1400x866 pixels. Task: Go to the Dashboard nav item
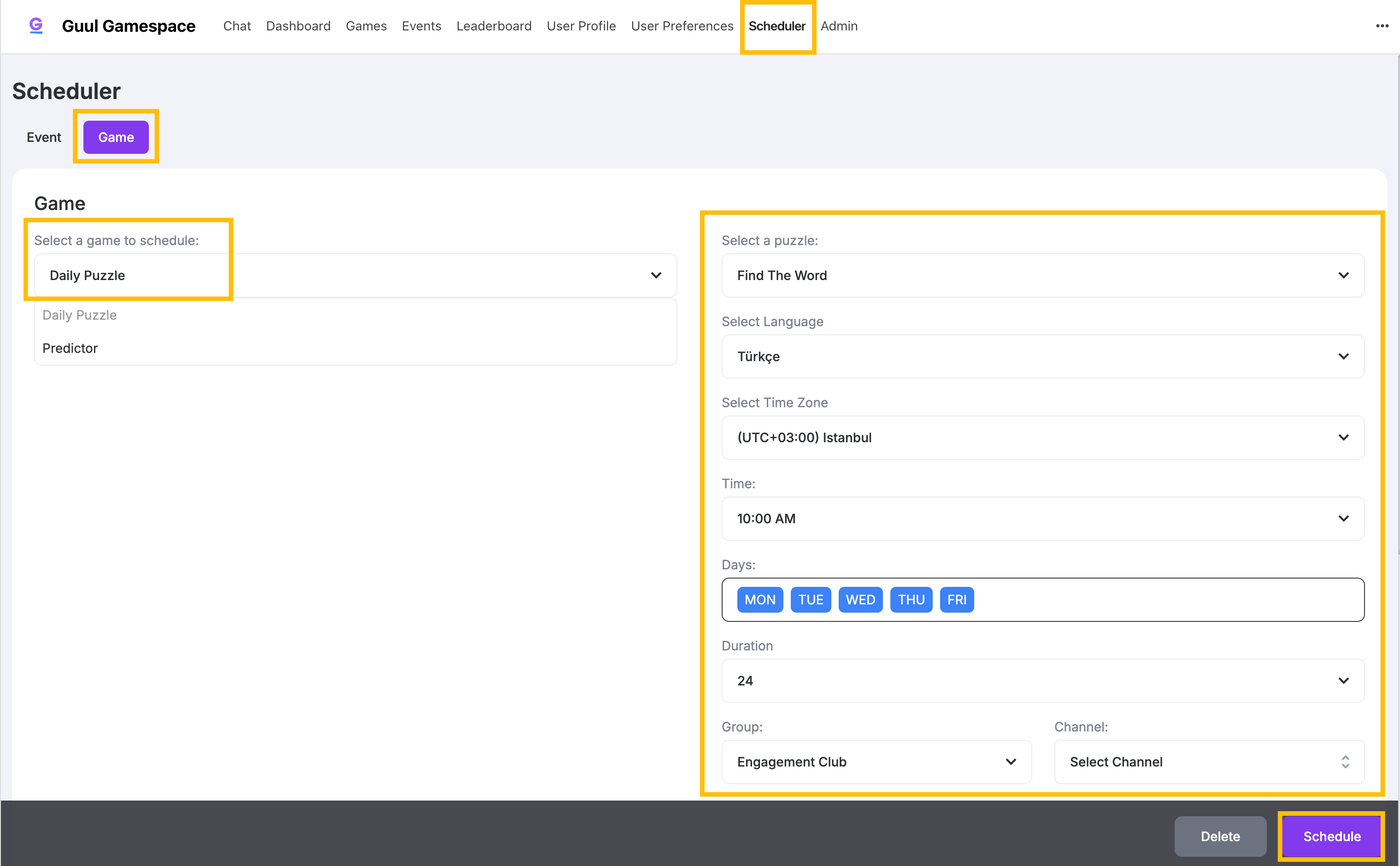[298, 26]
